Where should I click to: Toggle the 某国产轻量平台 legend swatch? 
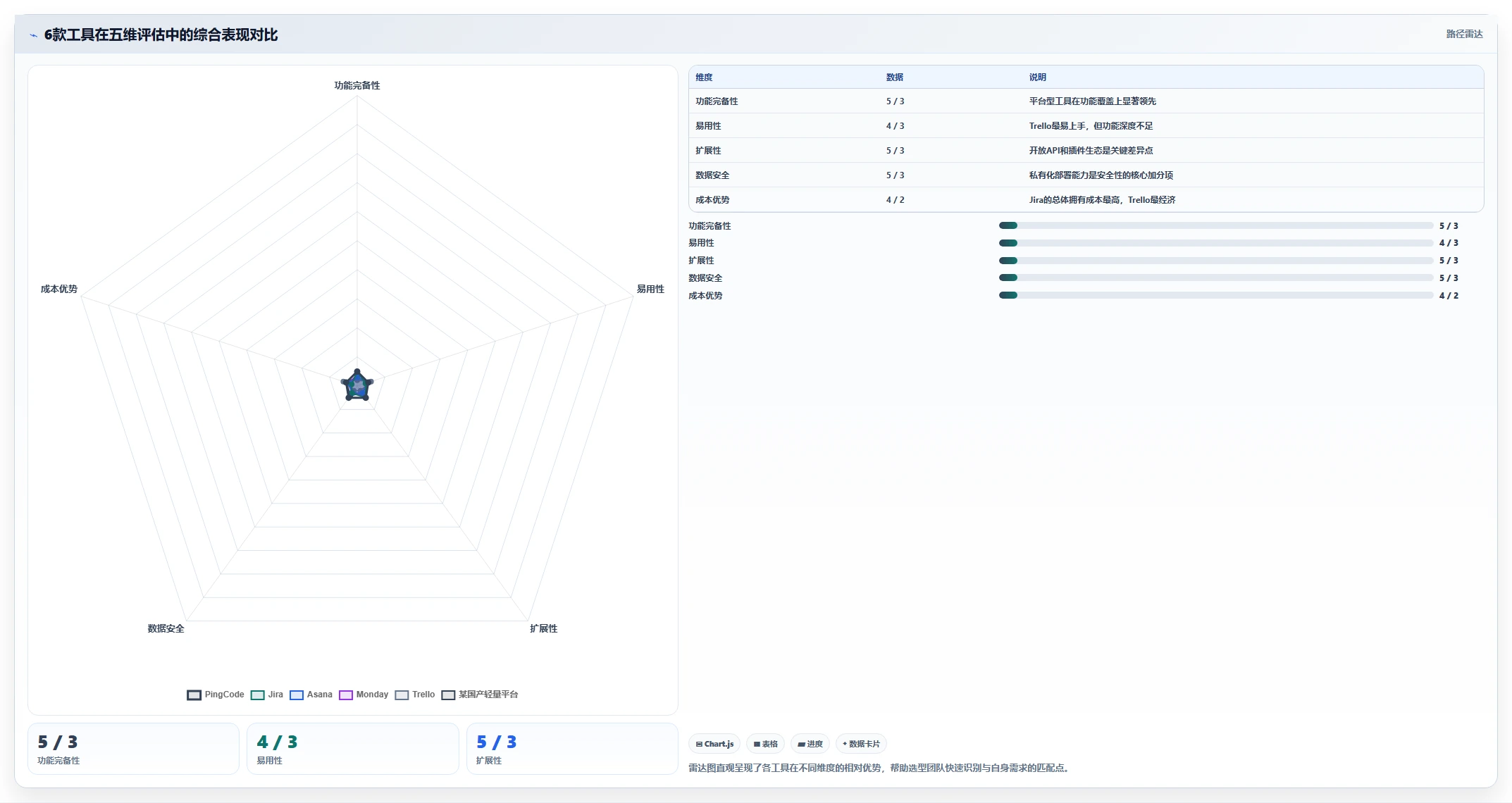click(448, 695)
